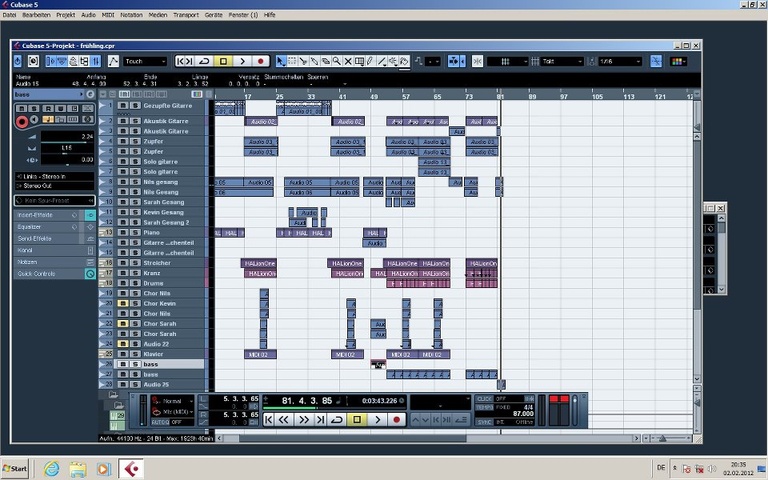Click the transport panel fast forward button

[304, 420]
